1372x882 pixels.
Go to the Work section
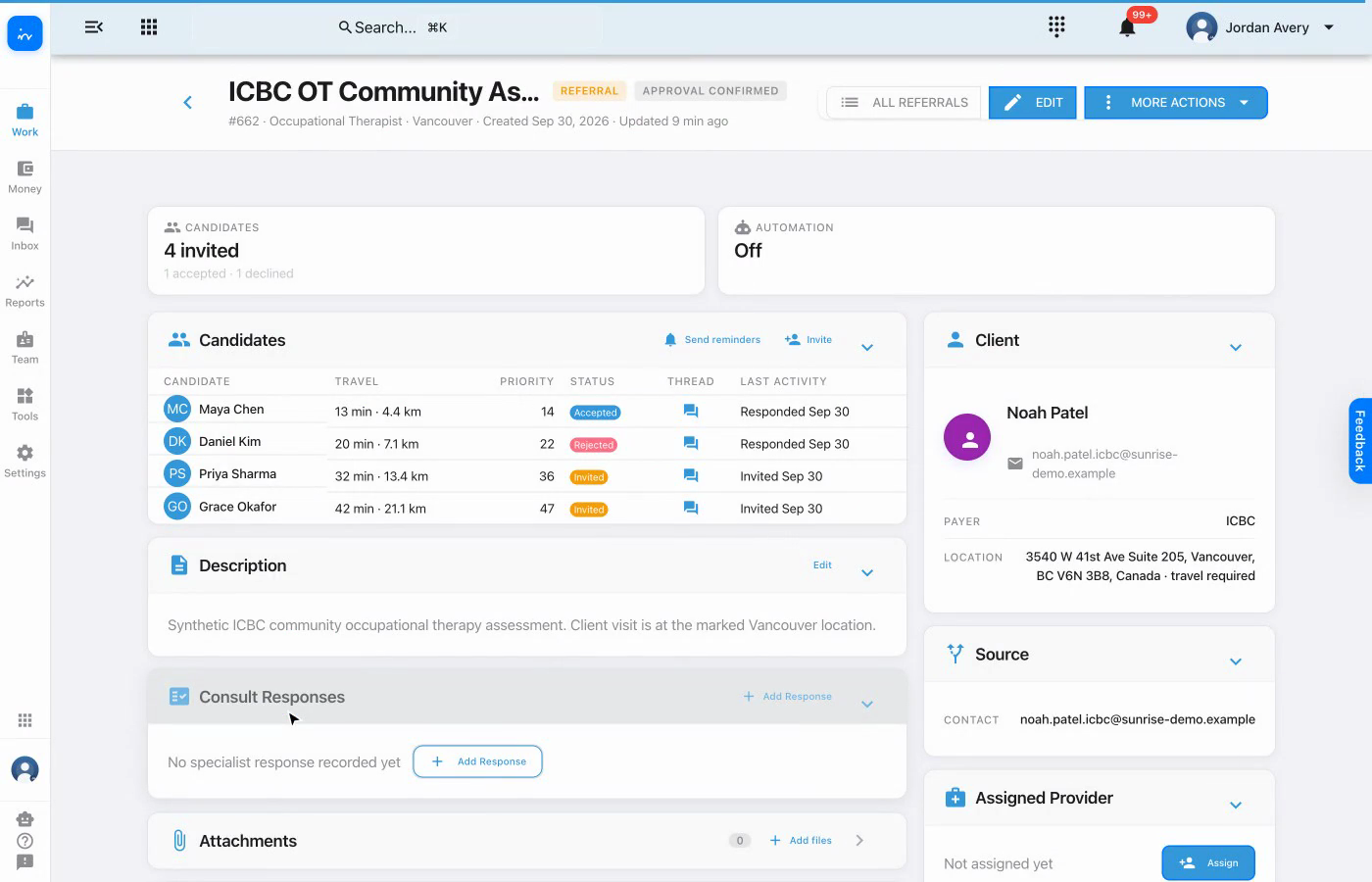tap(25, 121)
